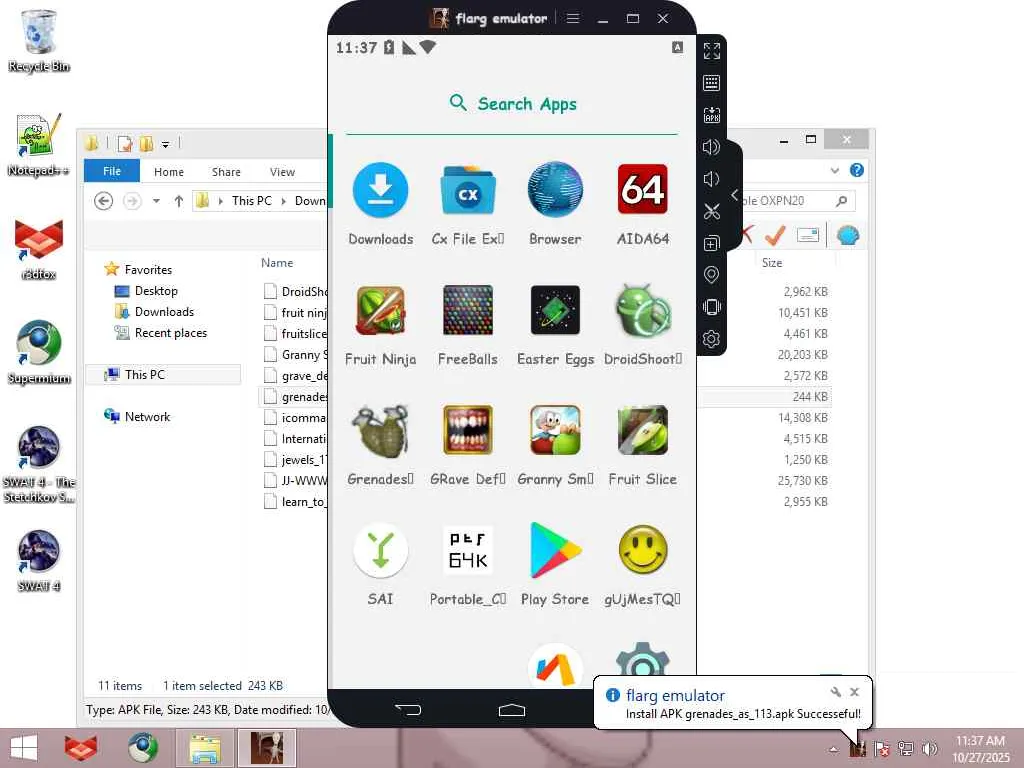Sort files by Name column header
Viewport: 1024px width, 768px height.
pos(277,263)
